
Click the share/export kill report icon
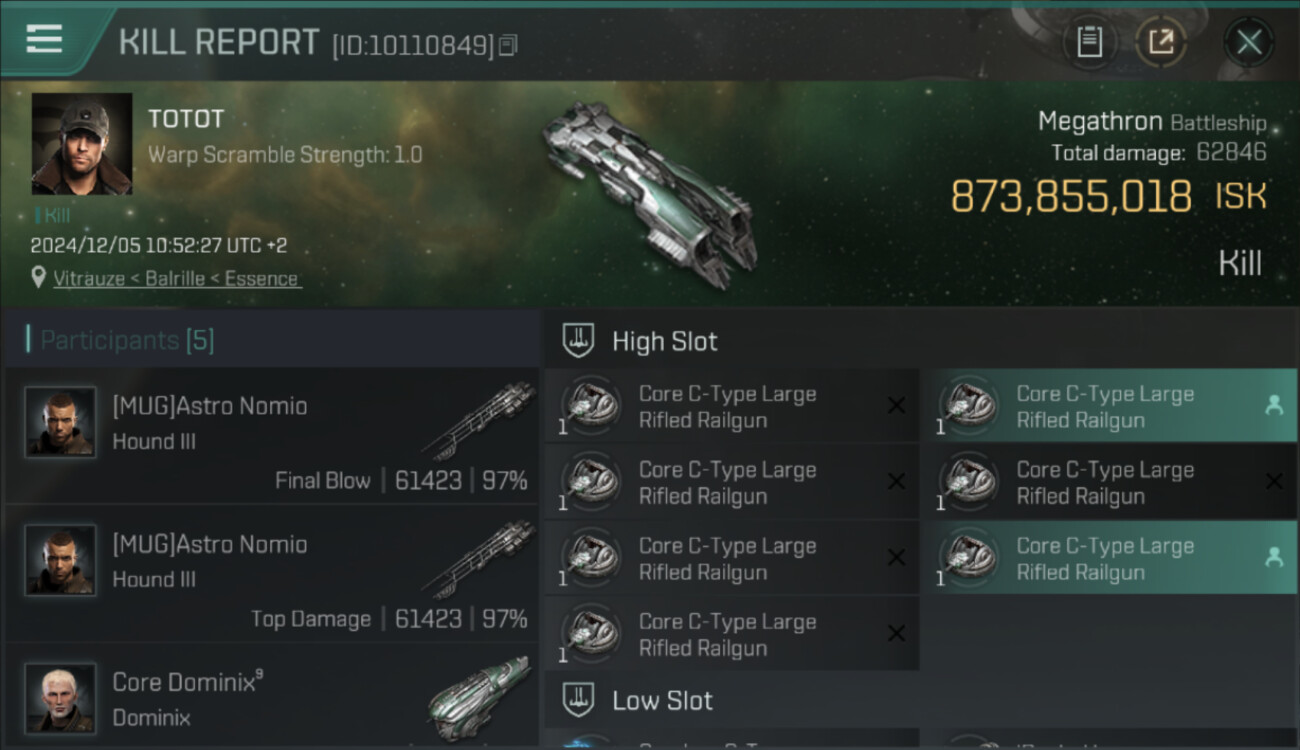tap(1161, 42)
